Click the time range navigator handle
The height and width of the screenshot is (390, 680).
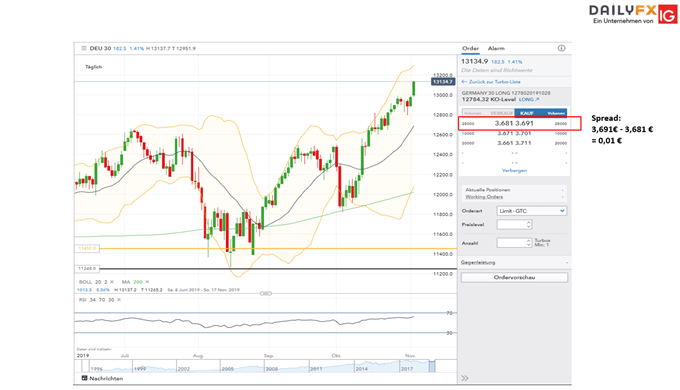tap(266, 294)
